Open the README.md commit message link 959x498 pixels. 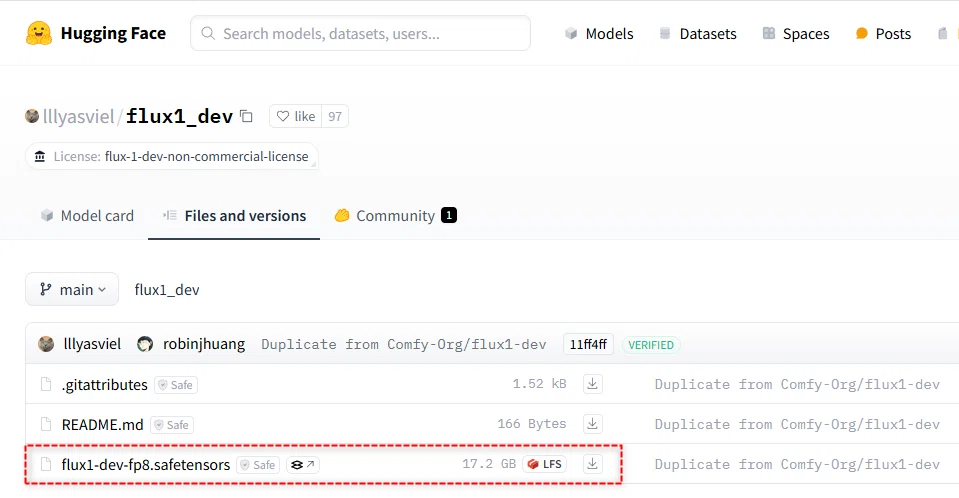click(797, 425)
